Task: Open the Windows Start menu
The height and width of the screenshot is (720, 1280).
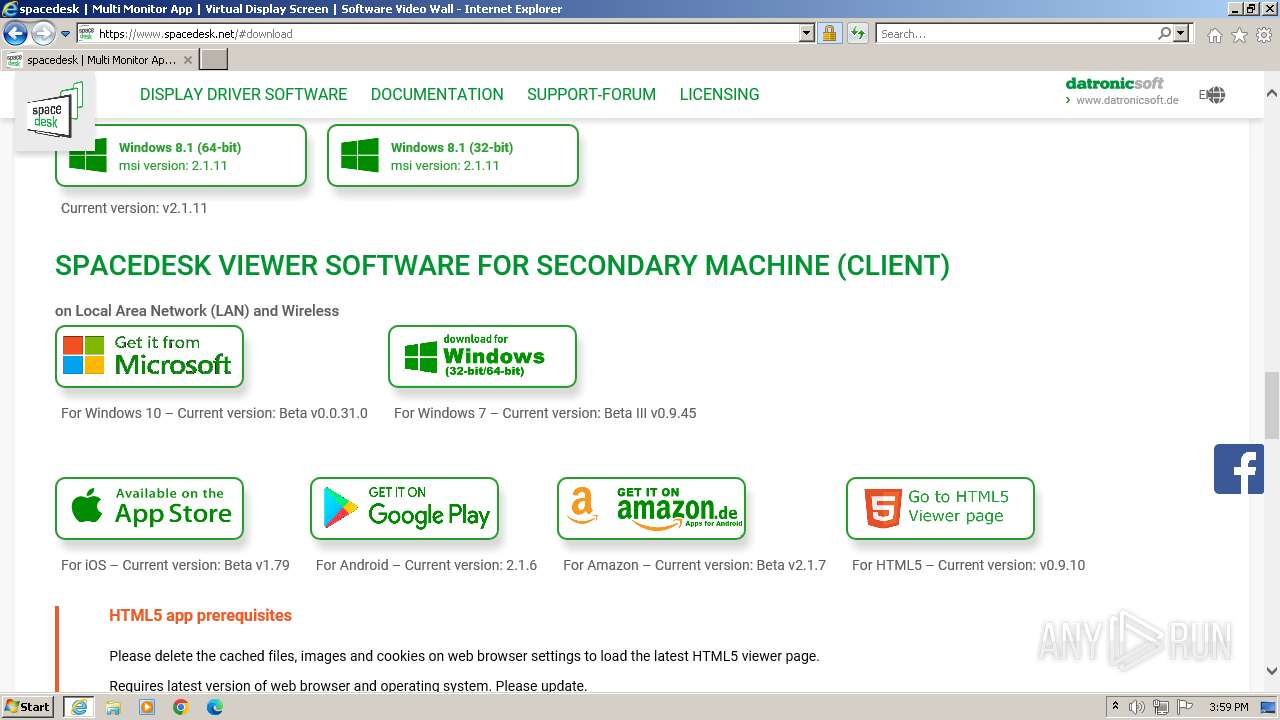Action: point(28,706)
